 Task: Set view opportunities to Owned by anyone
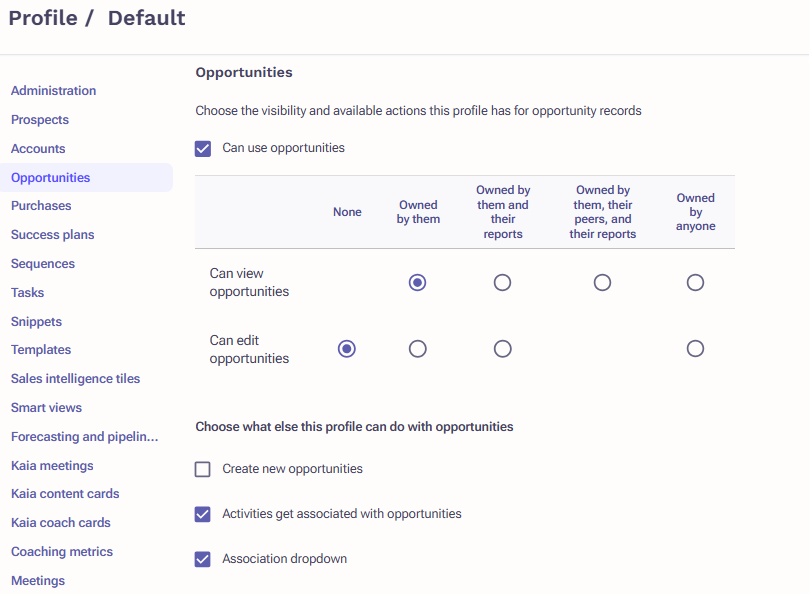[695, 282]
